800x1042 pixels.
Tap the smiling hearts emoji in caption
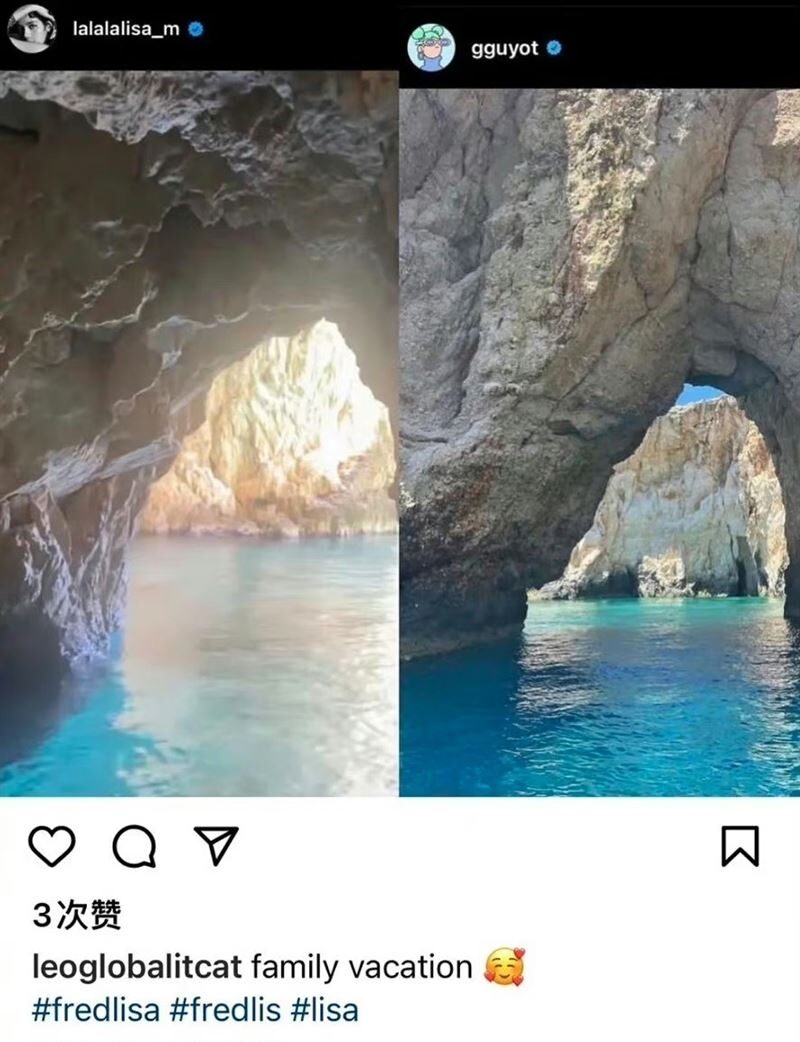505,968
